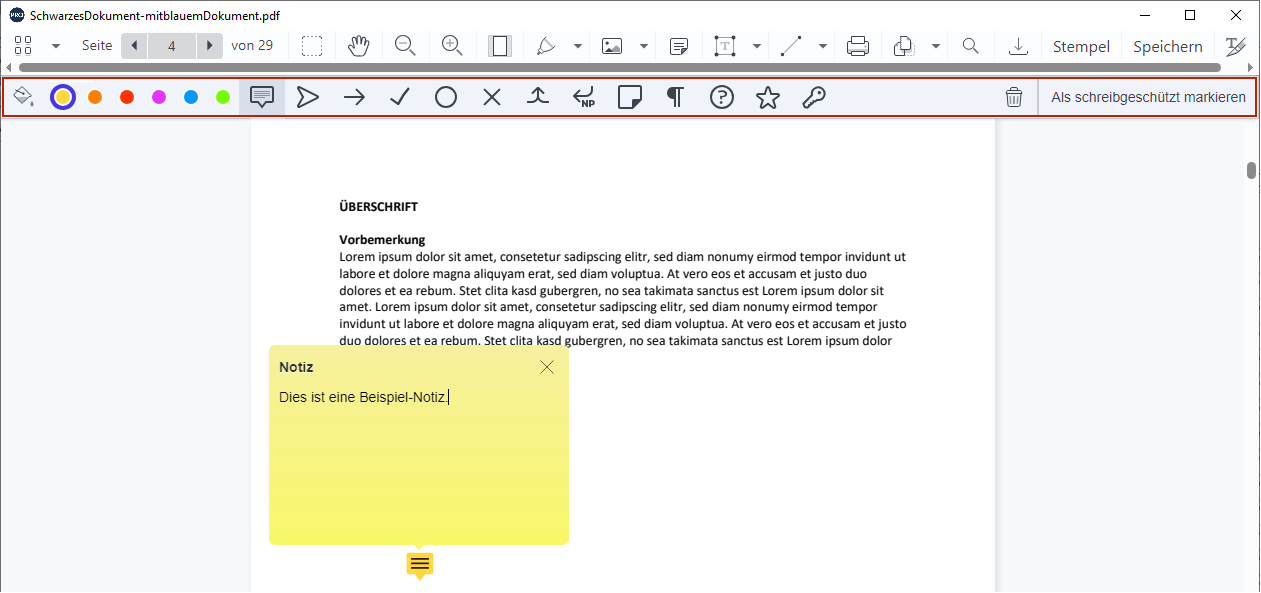Click Als schreibgeschützt markieren
Image resolution: width=1261 pixels, height=593 pixels.
click(1148, 97)
